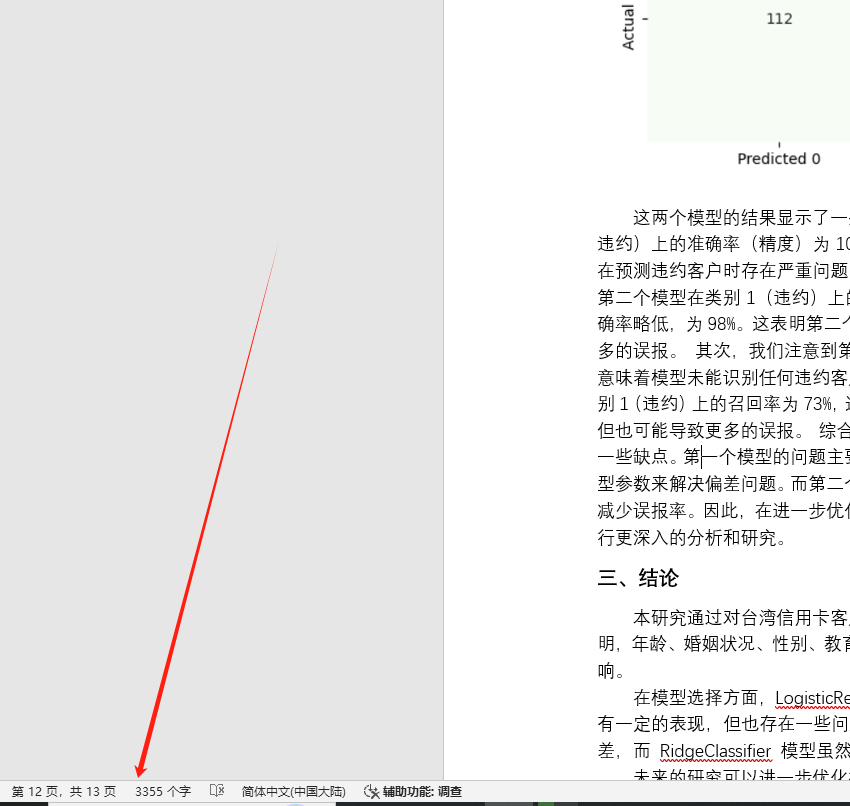This screenshot has height=806, width=850.
Task: Click chart axis label Predicted 0
Action: [778, 159]
